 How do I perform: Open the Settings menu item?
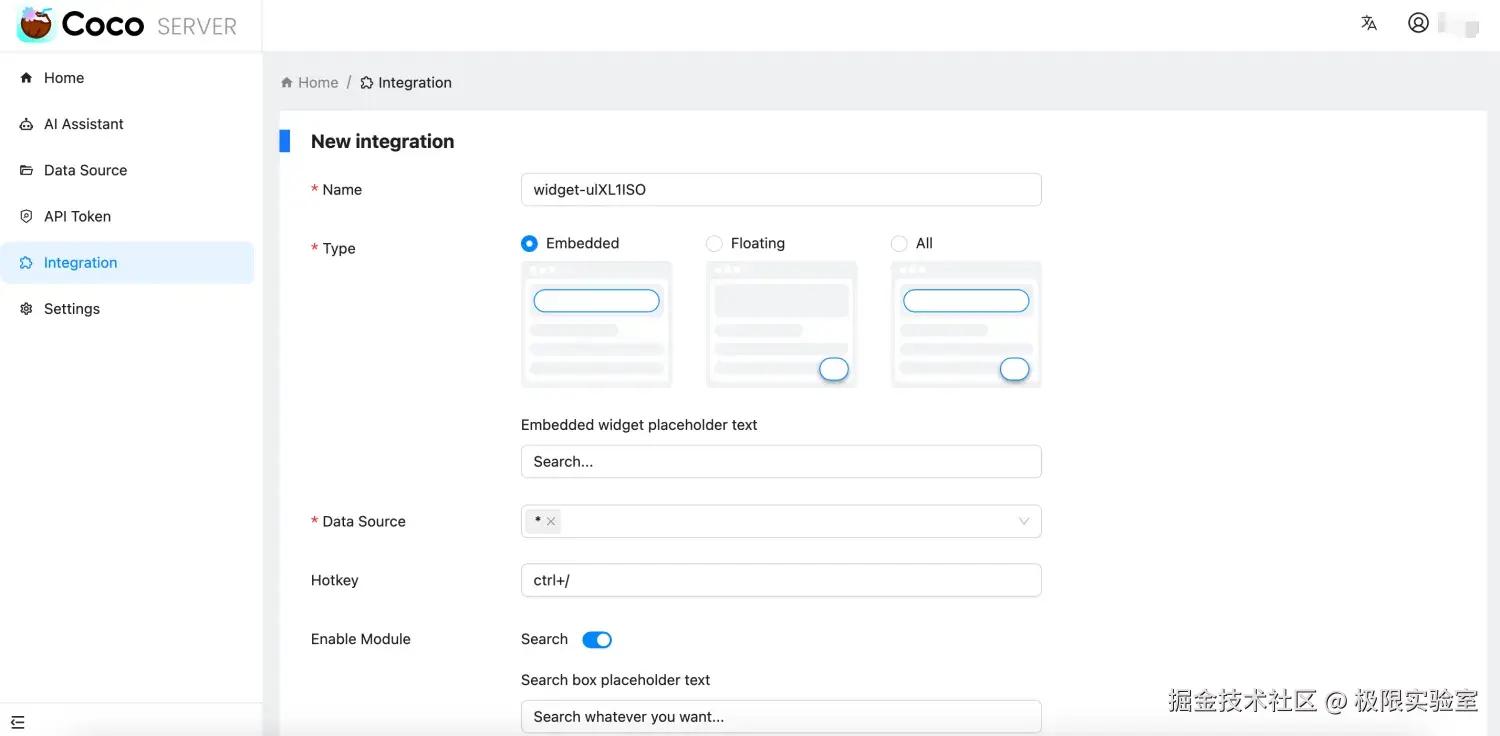(72, 309)
